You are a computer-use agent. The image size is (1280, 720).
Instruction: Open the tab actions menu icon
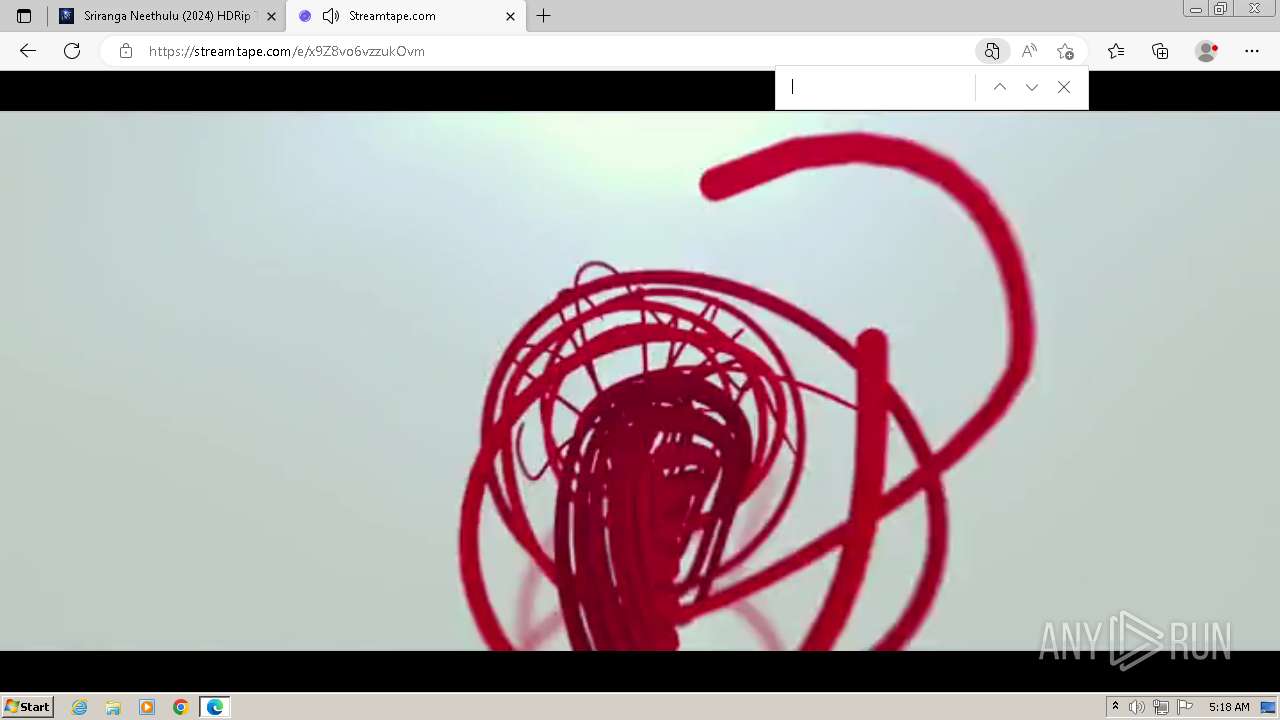click(24, 16)
